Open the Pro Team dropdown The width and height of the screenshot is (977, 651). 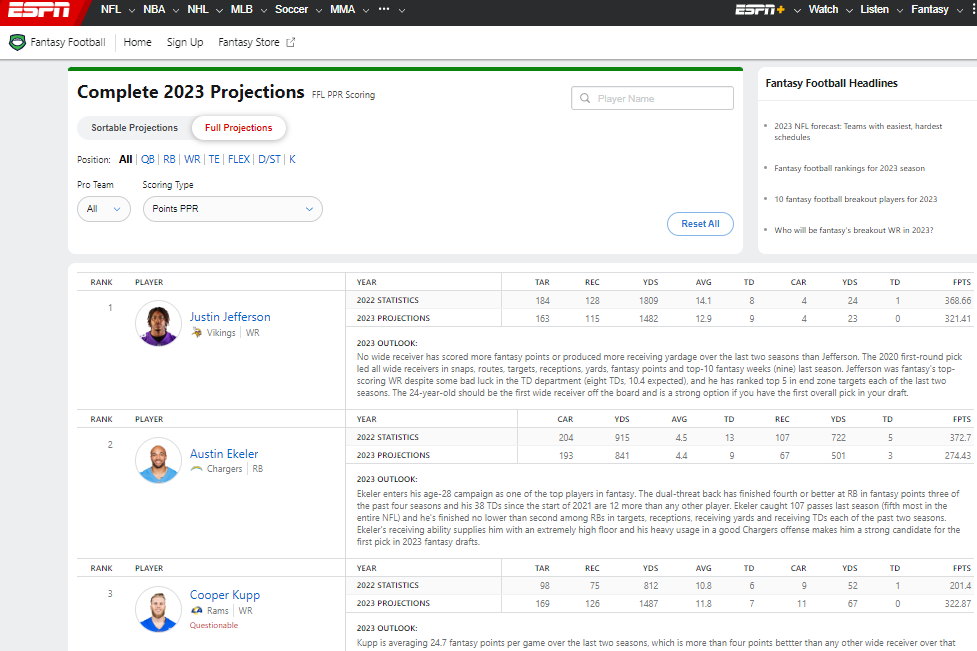[103, 209]
